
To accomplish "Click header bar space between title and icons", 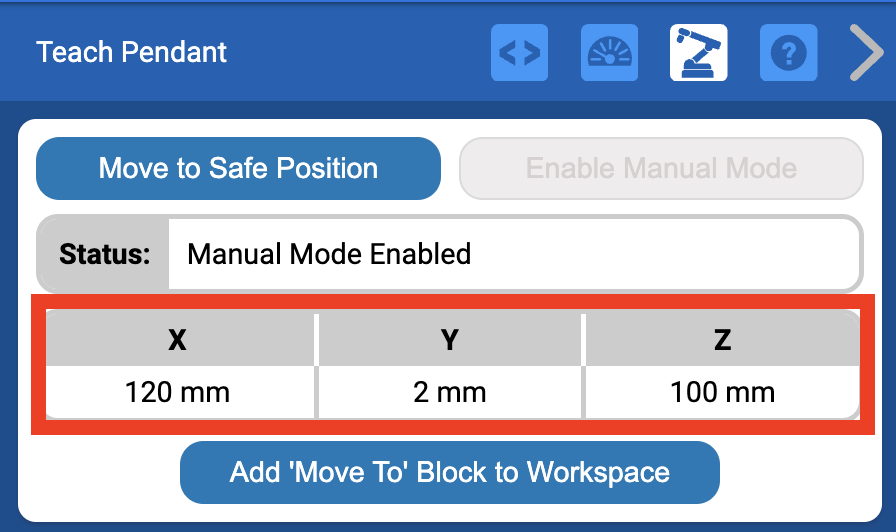I will point(360,52).
